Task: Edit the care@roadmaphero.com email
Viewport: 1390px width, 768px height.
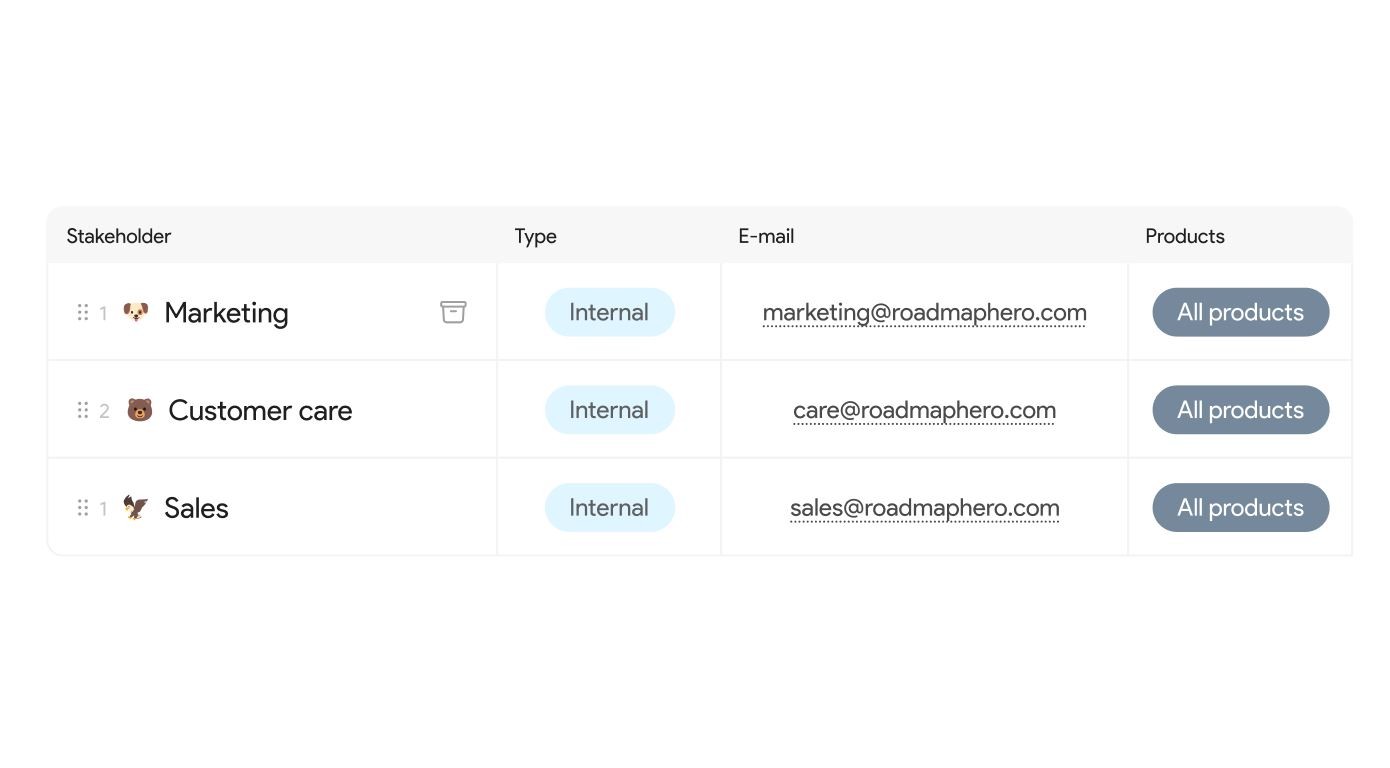Action: tap(925, 410)
